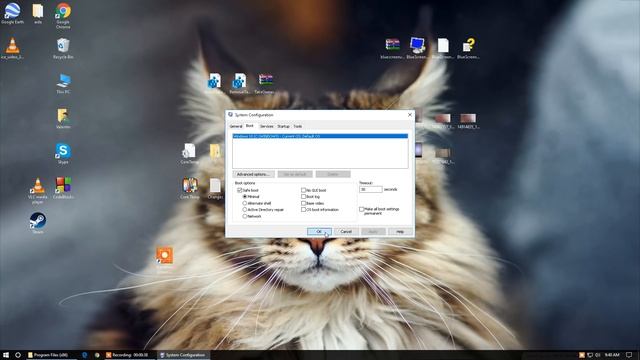Click the Cortana circle on the taskbar
Image resolution: width=640 pixels, height=360 pixels.
18,355
